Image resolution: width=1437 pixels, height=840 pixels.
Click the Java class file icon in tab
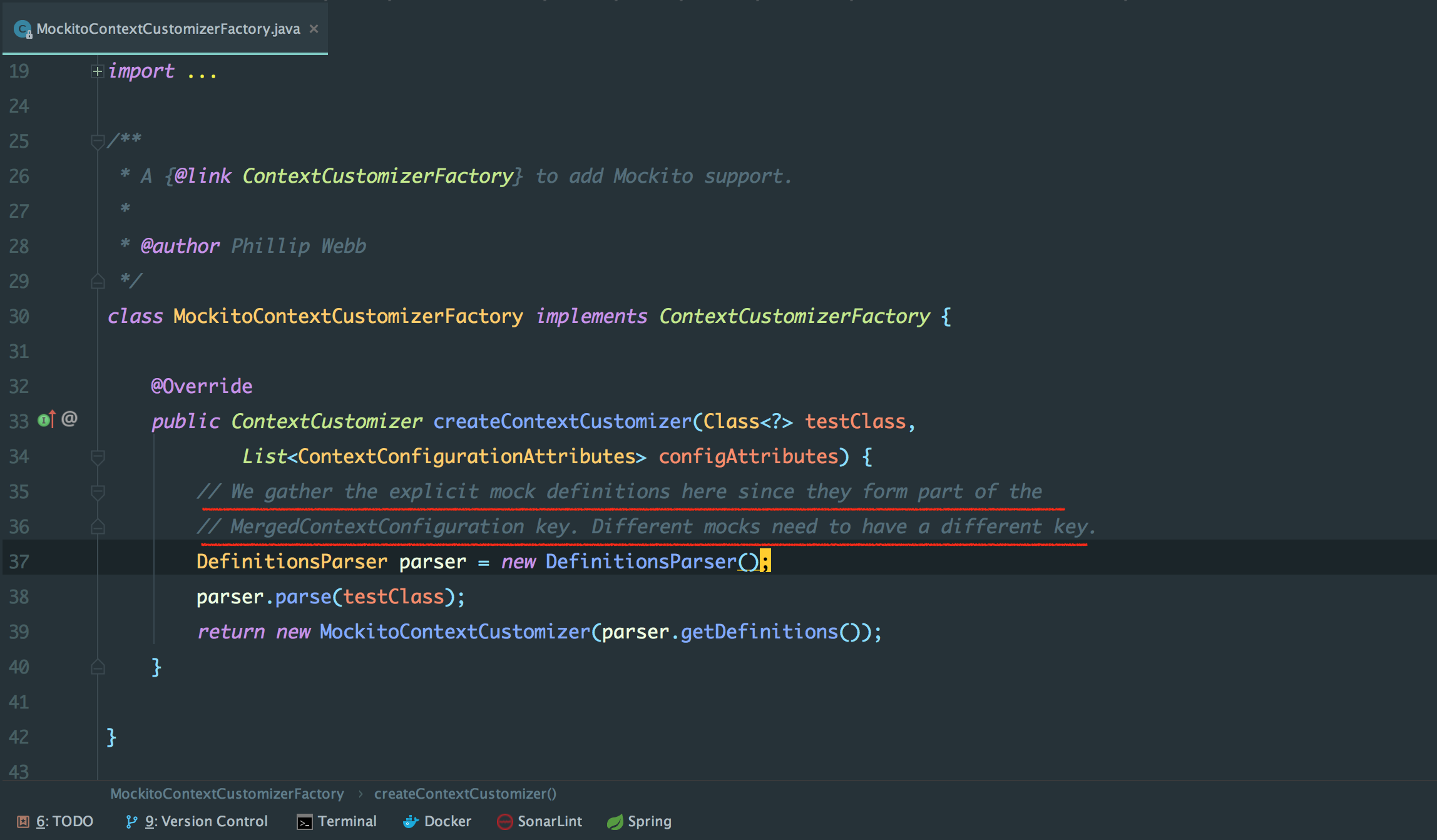click(23, 29)
